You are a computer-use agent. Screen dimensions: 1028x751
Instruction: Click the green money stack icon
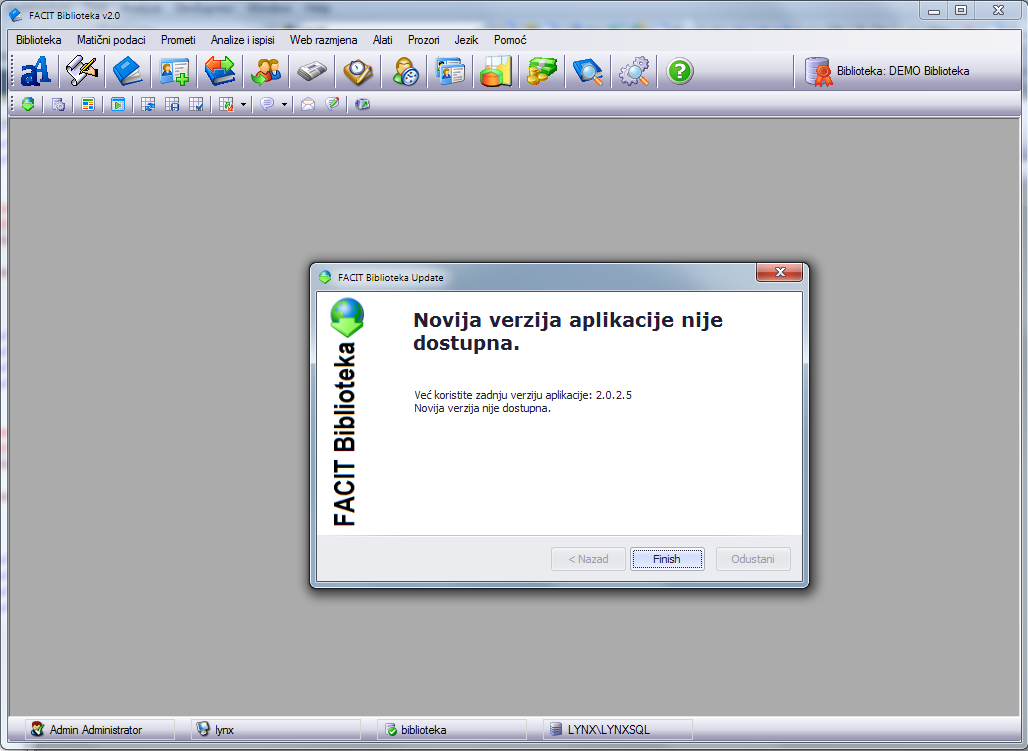(x=542, y=71)
